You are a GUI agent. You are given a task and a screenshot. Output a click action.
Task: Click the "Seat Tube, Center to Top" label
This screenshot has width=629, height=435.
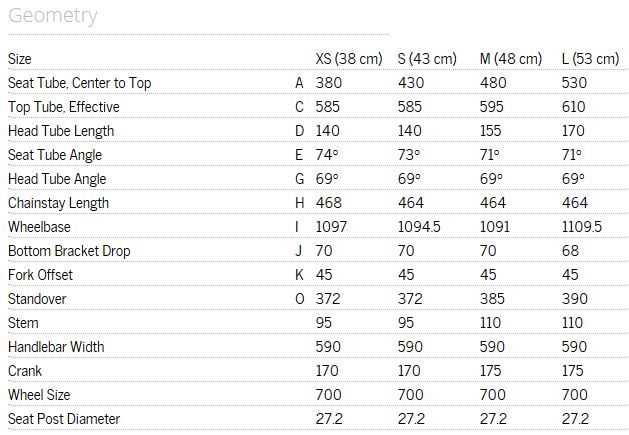pos(79,83)
